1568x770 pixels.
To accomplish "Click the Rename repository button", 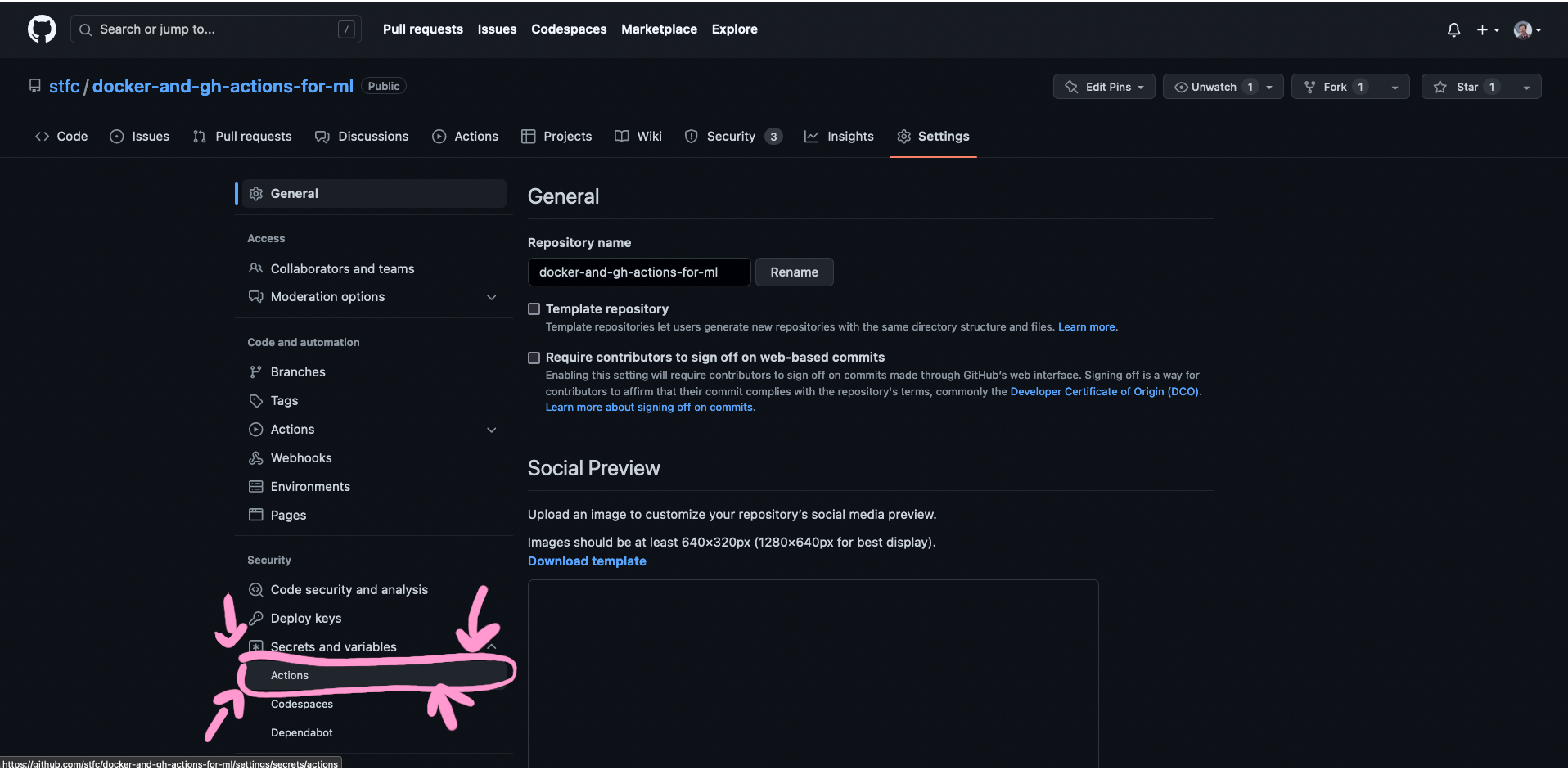I will click(x=794, y=272).
